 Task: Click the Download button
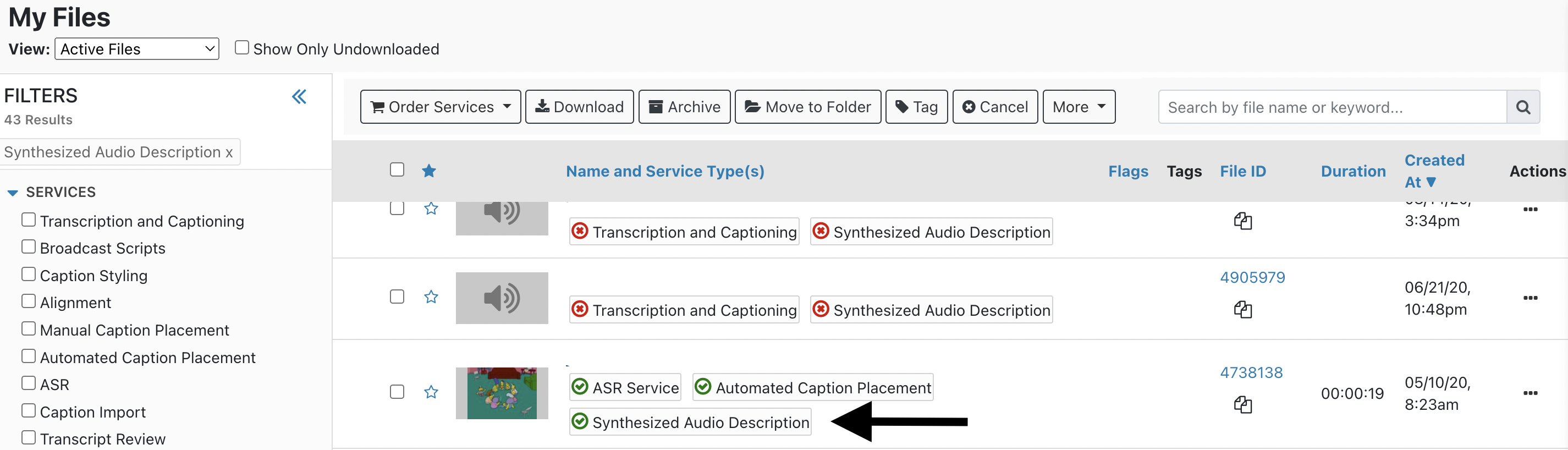pos(579,107)
